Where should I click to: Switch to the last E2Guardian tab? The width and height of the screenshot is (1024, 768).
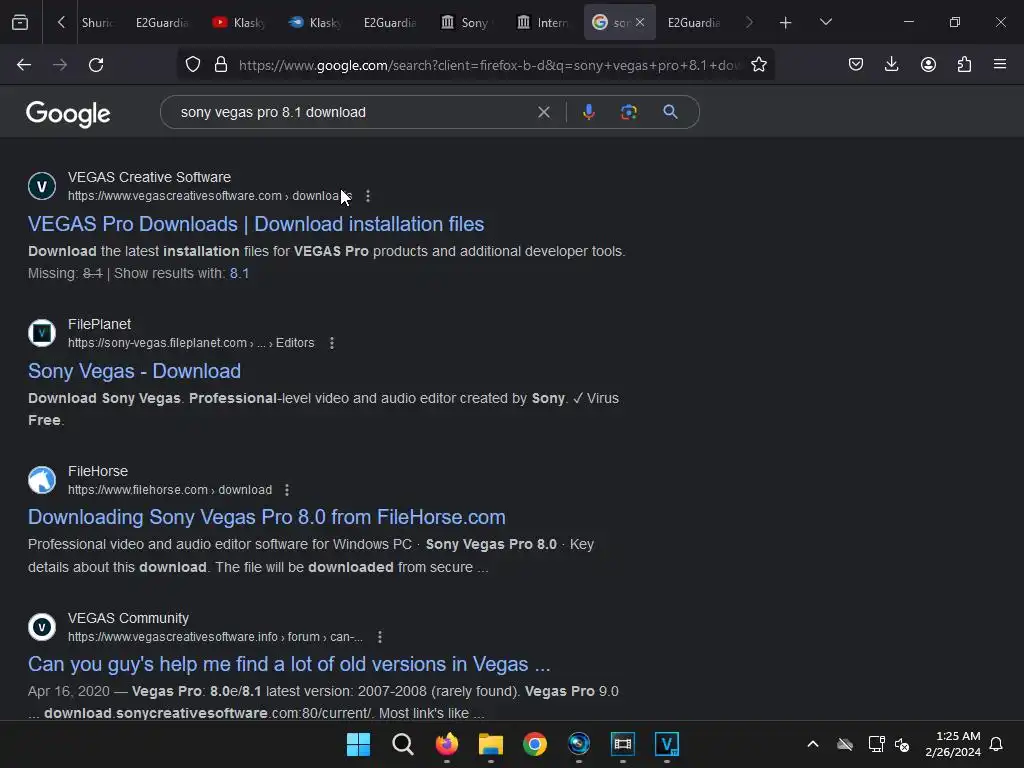[694, 23]
